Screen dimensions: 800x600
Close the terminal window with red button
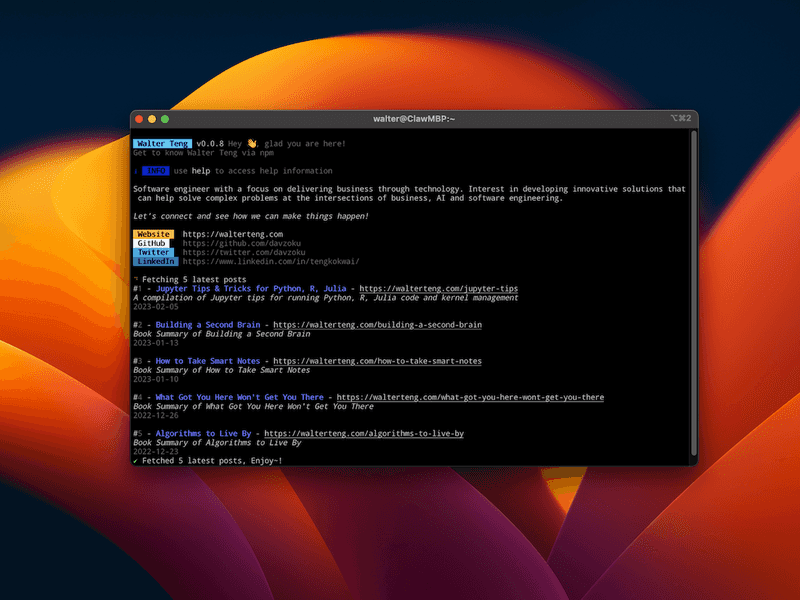tap(139, 119)
